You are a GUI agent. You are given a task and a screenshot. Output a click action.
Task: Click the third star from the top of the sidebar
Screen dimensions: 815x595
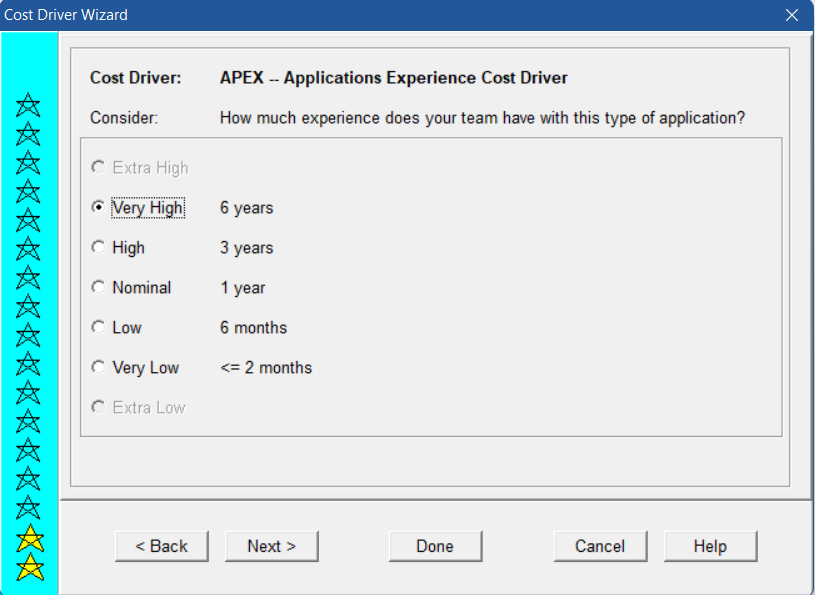(28, 163)
